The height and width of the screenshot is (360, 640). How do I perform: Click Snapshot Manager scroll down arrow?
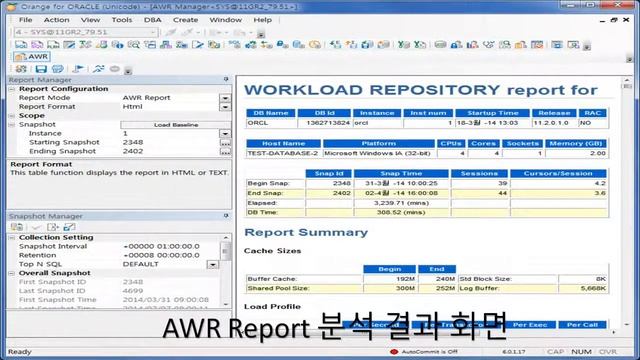point(226,304)
